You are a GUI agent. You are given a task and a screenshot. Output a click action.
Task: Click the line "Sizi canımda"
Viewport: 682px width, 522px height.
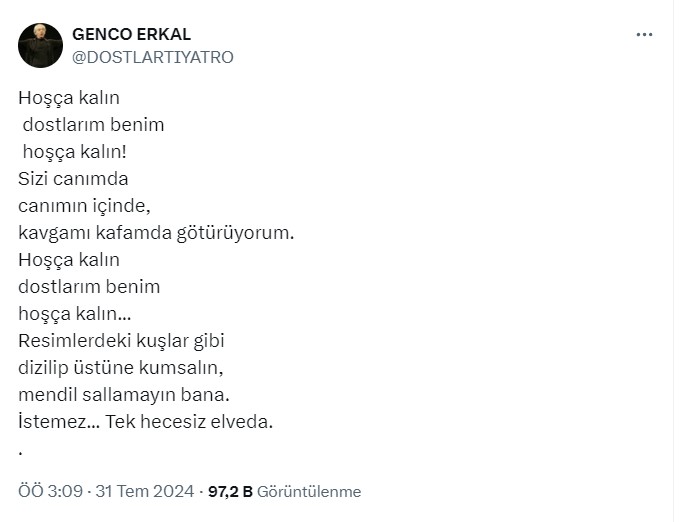coord(73,179)
